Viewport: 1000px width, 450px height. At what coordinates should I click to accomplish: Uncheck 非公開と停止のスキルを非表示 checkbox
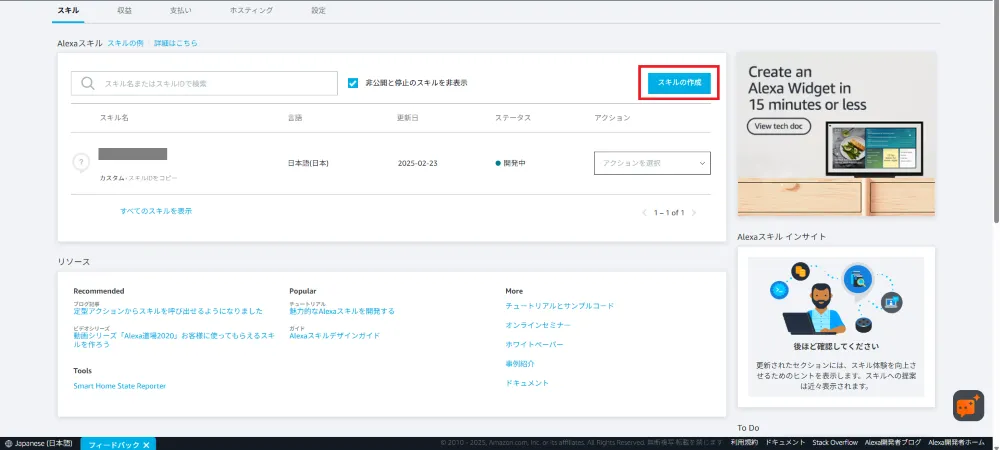(x=353, y=83)
